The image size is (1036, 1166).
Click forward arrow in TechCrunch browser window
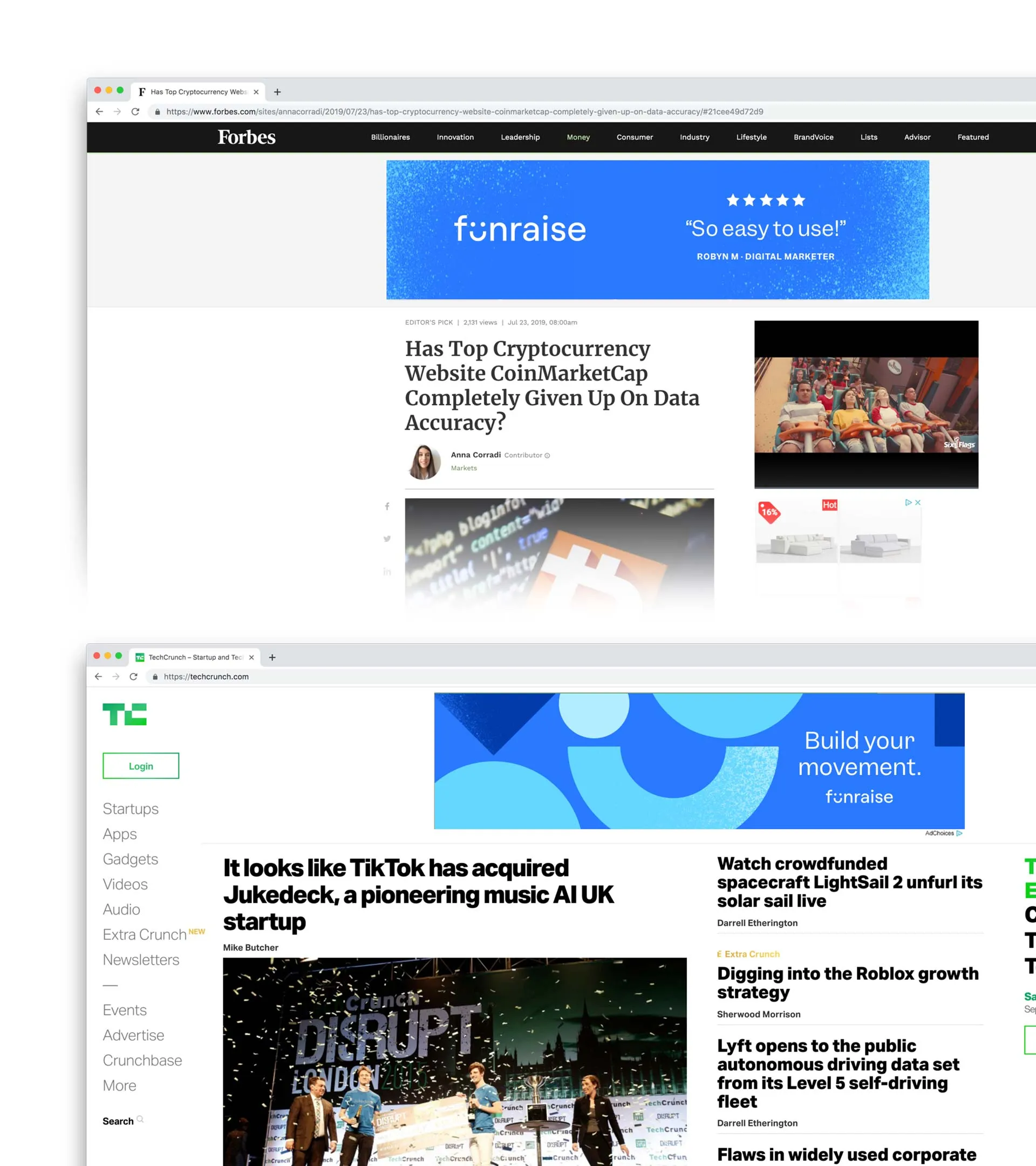pos(116,676)
